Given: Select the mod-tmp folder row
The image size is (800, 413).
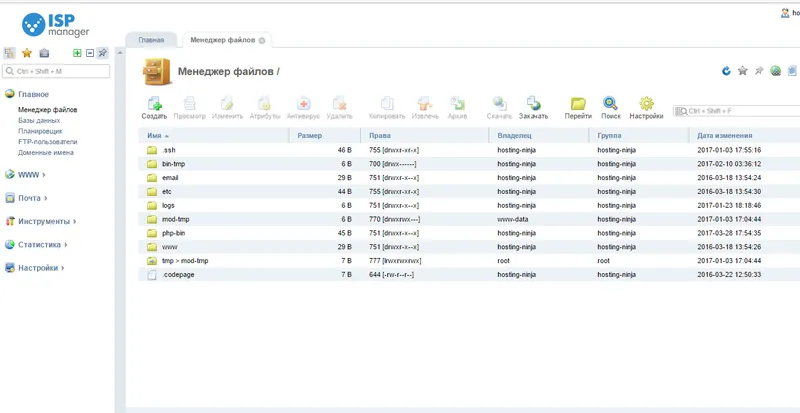Looking at the screenshot, I should [469, 219].
